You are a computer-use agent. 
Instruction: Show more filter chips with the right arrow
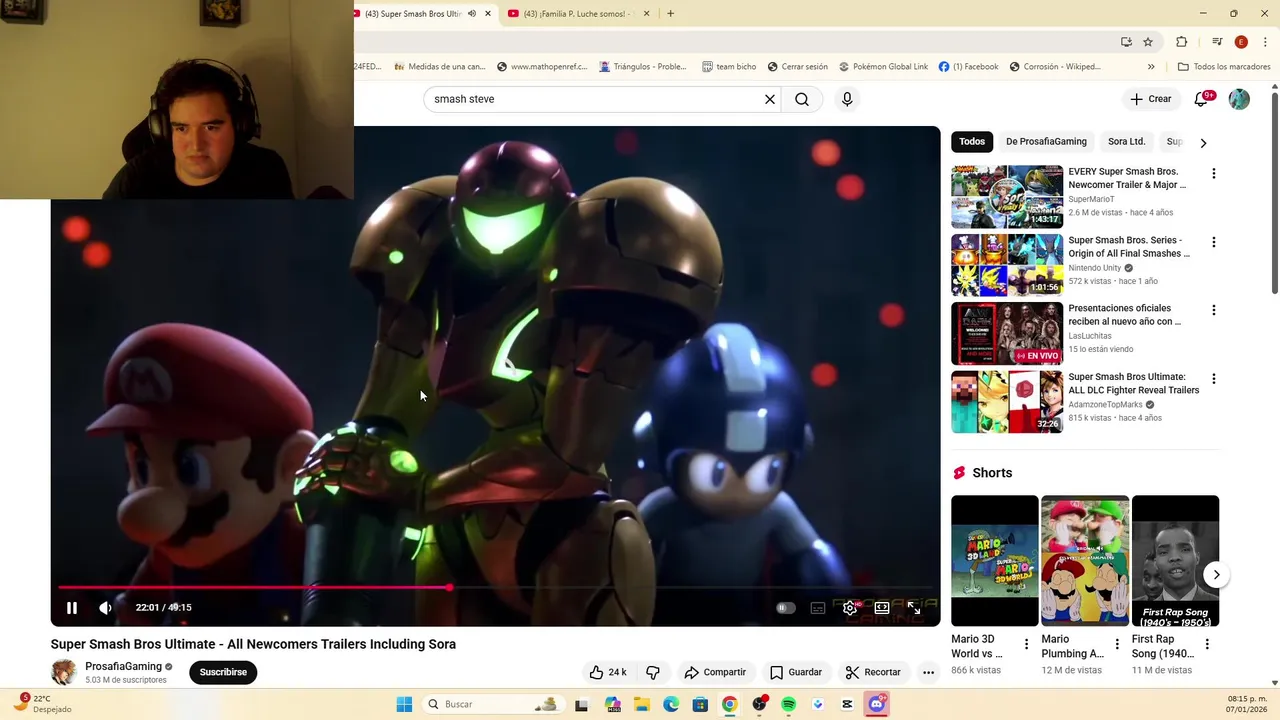1203,142
